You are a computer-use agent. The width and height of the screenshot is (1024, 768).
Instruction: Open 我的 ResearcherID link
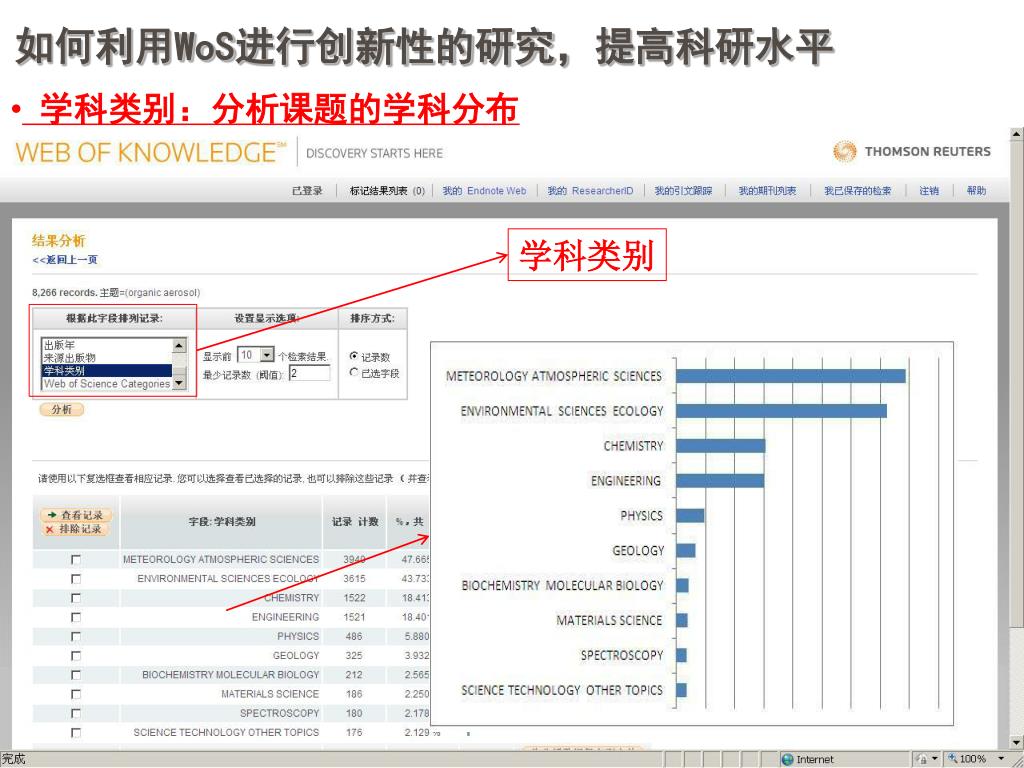click(x=590, y=191)
